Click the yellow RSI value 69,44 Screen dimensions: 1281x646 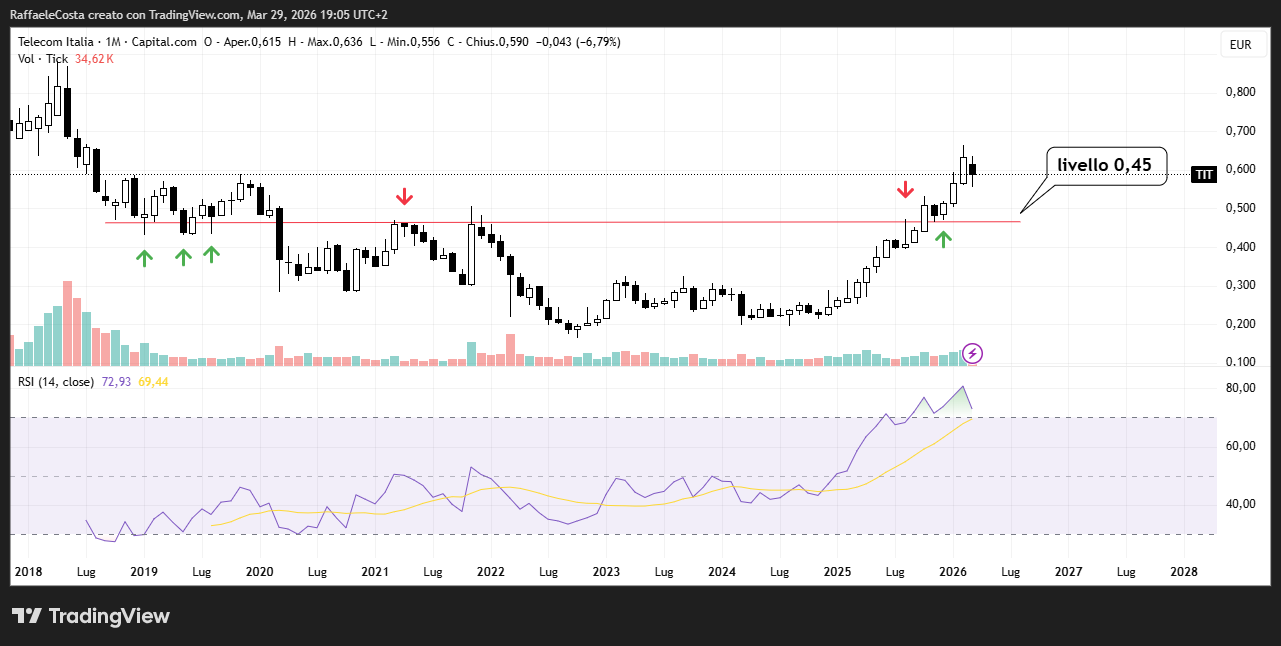click(x=153, y=382)
